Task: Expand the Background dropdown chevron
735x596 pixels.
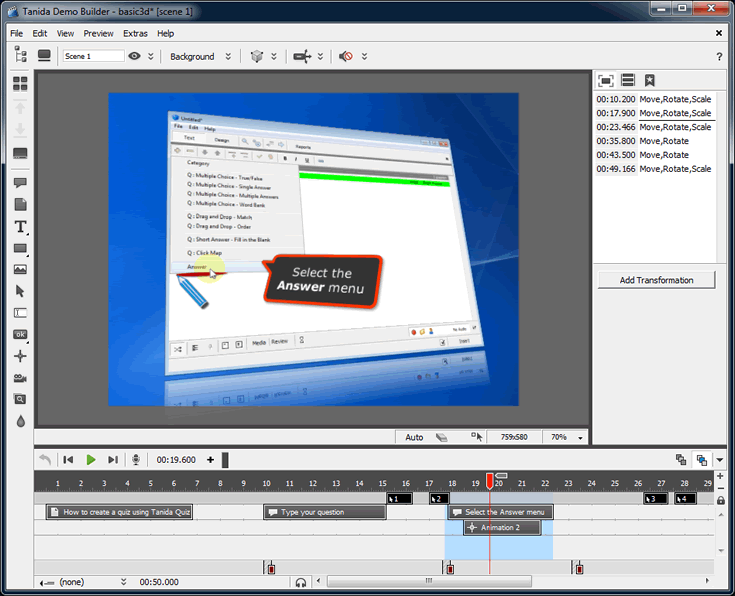Action: 228,56
